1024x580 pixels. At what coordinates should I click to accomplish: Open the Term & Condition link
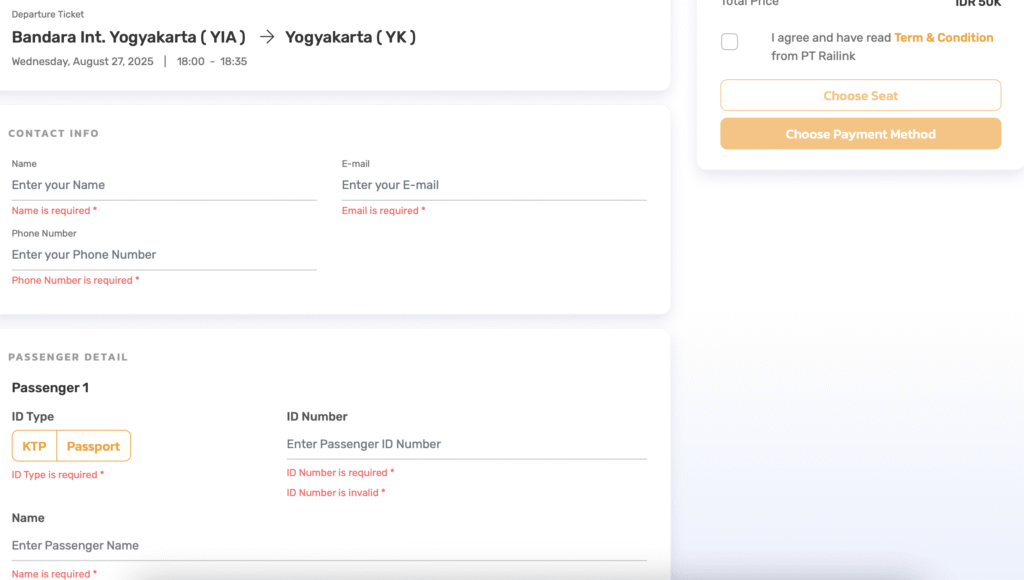(x=943, y=38)
